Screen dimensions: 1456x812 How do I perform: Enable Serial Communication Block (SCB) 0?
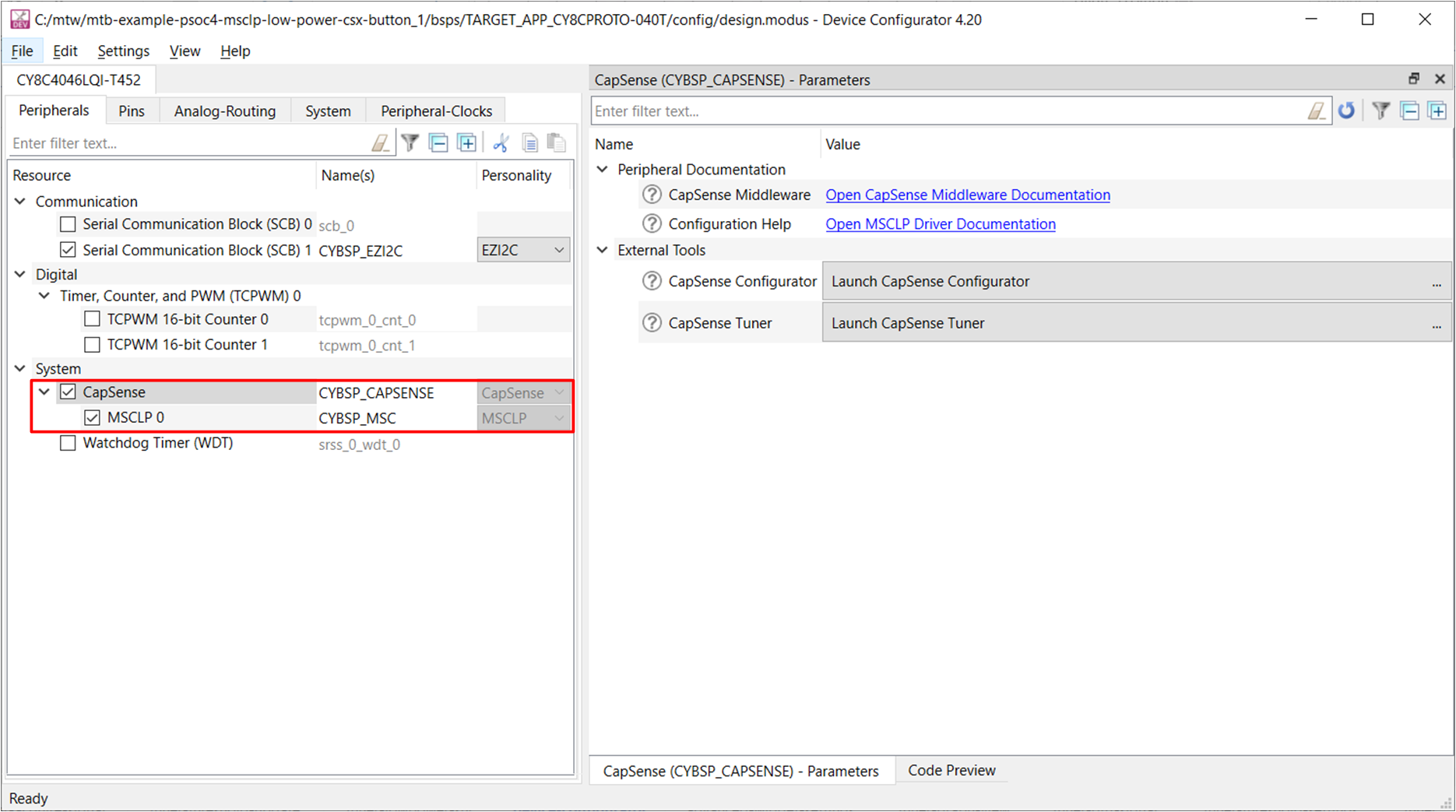[68, 224]
